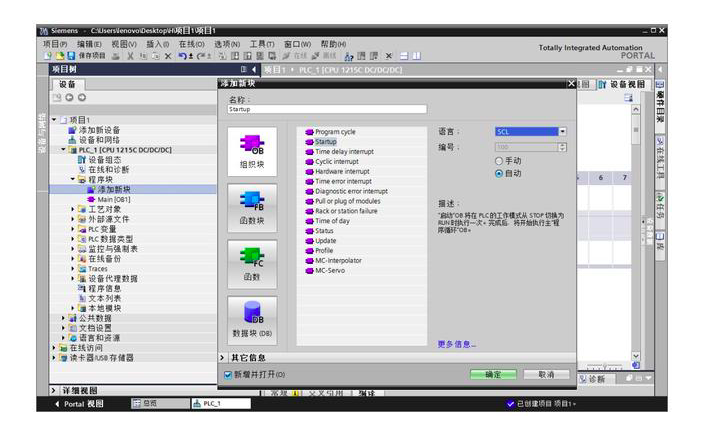Click device view vertical scrollbar up arrow
This screenshot has height=438, width=701.
point(636,110)
